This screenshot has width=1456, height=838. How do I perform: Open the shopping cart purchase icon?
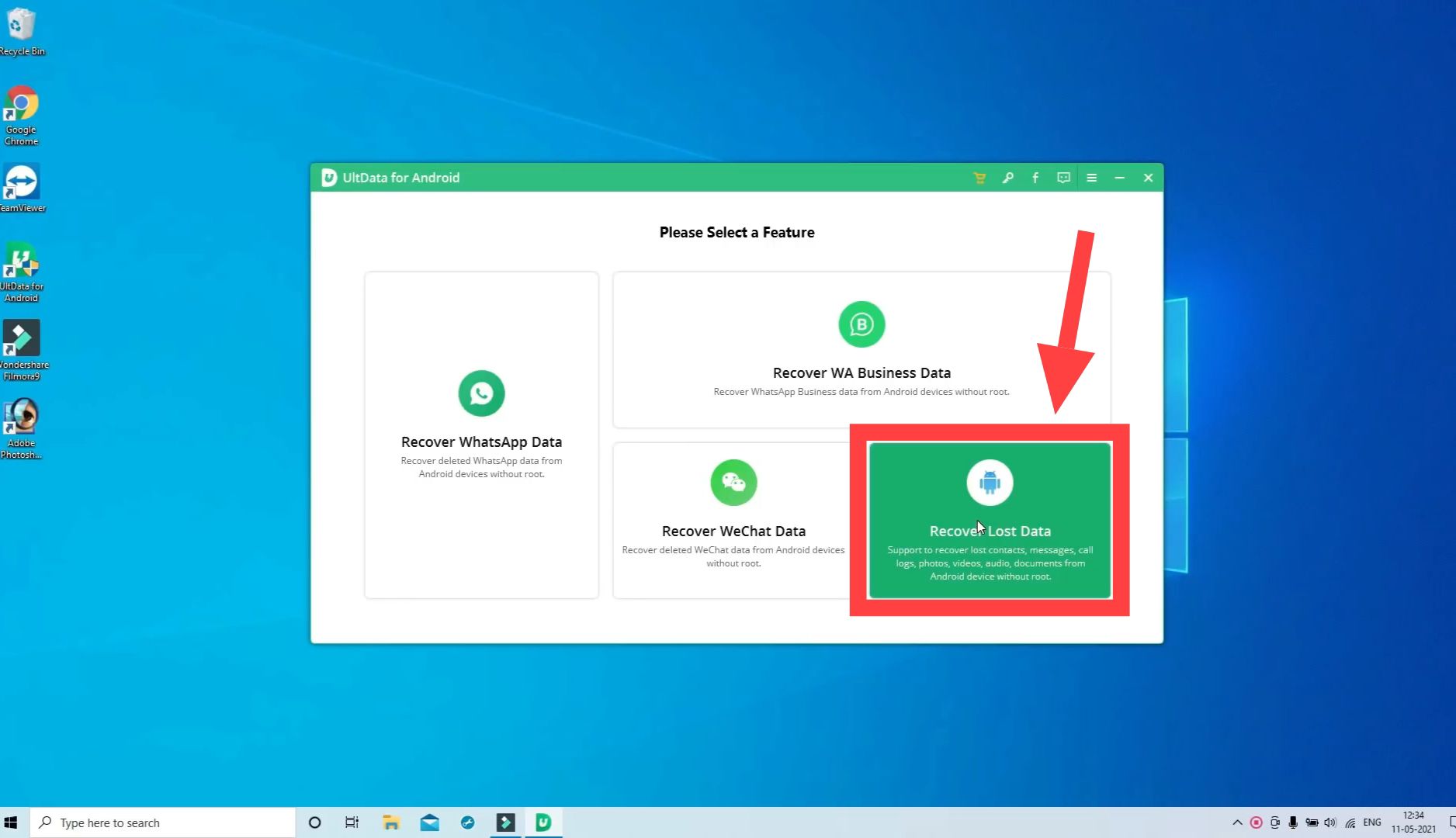pyautogui.click(x=979, y=178)
